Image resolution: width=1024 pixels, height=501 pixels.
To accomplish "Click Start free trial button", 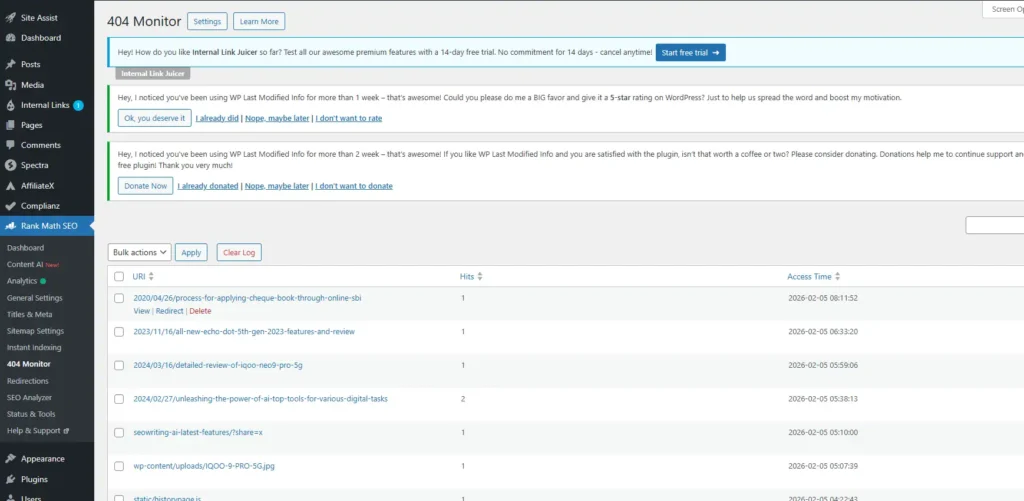I will [x=690, y=52].
